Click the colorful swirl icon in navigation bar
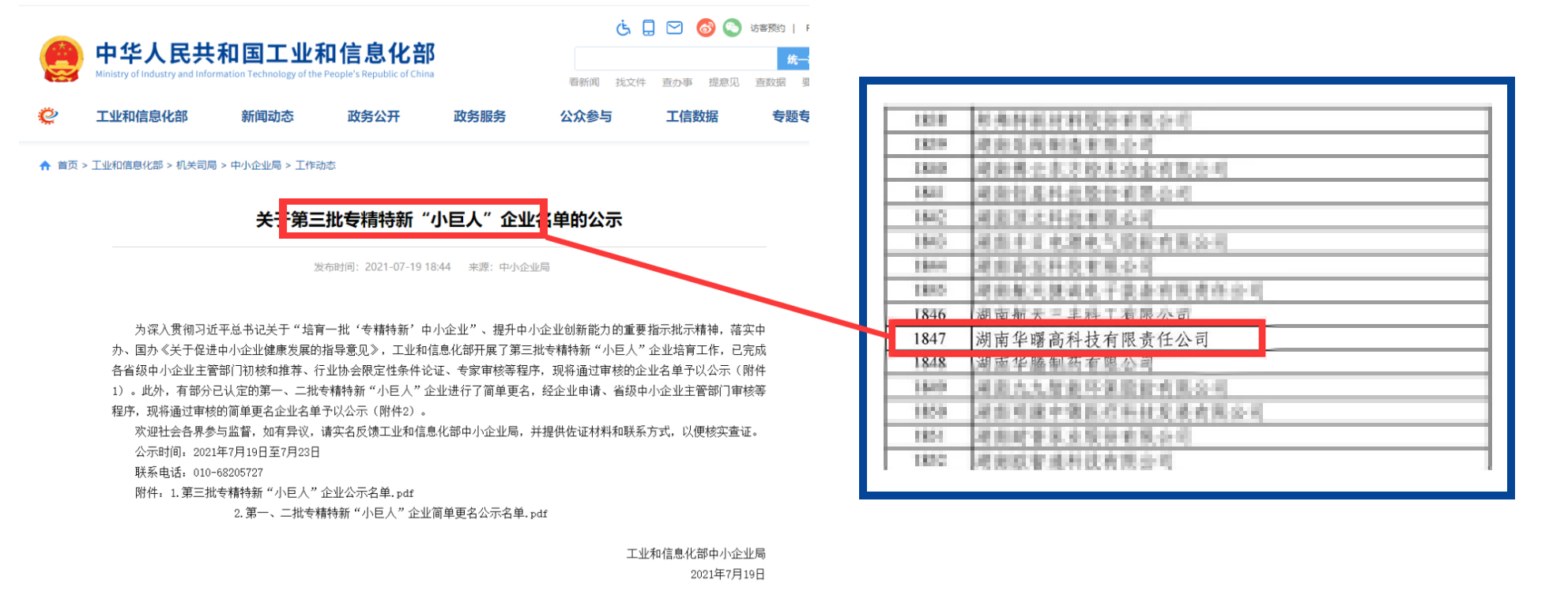 [48, 116]
